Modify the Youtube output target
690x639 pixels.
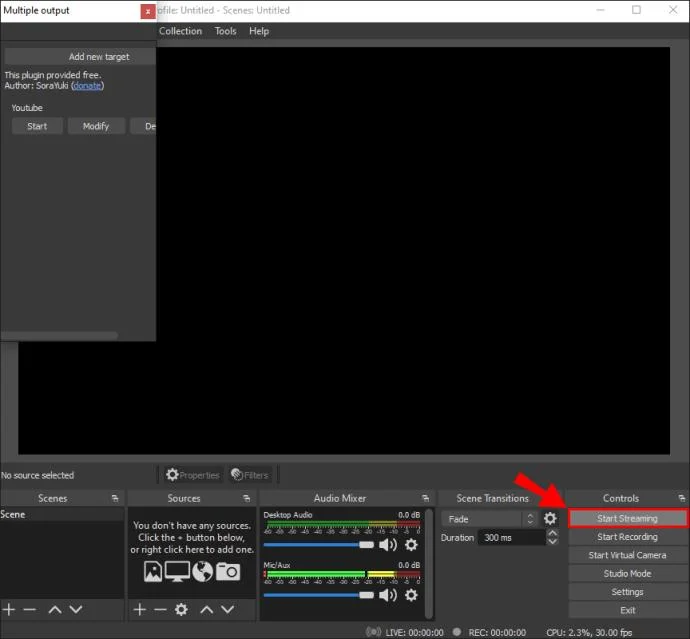tap(96, 126)
